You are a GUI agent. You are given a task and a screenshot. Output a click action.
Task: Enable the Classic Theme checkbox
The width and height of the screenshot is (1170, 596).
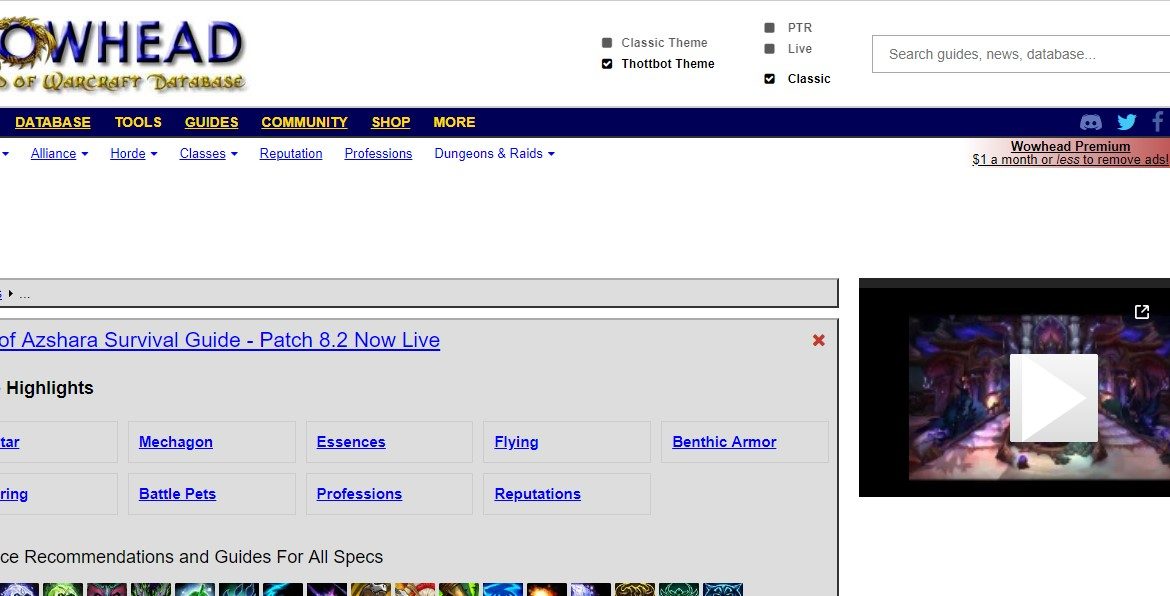click(x=607, y=43)
